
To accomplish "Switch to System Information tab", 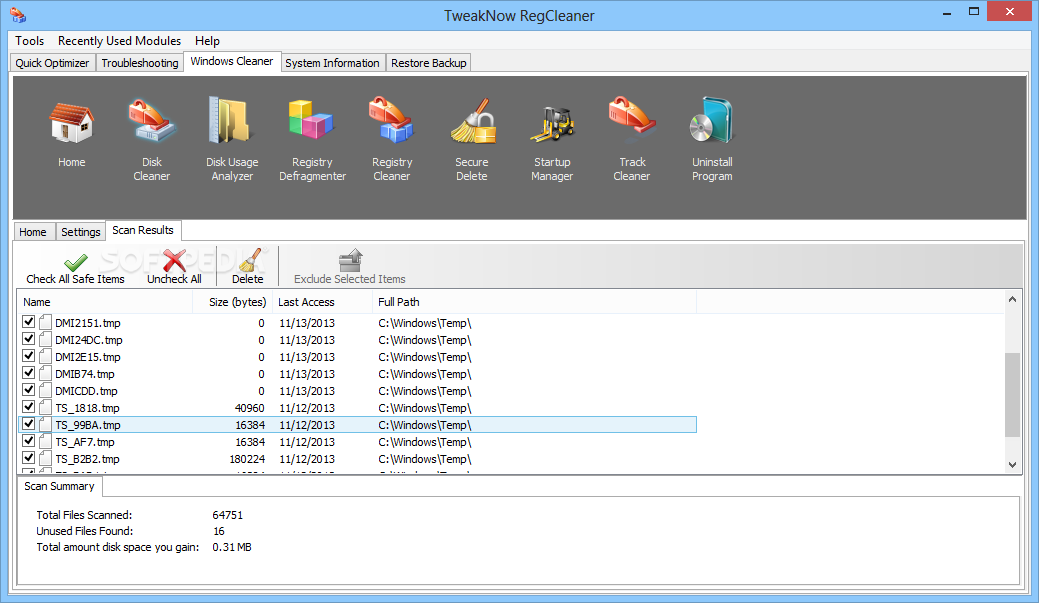I will (x=333, y=63).
